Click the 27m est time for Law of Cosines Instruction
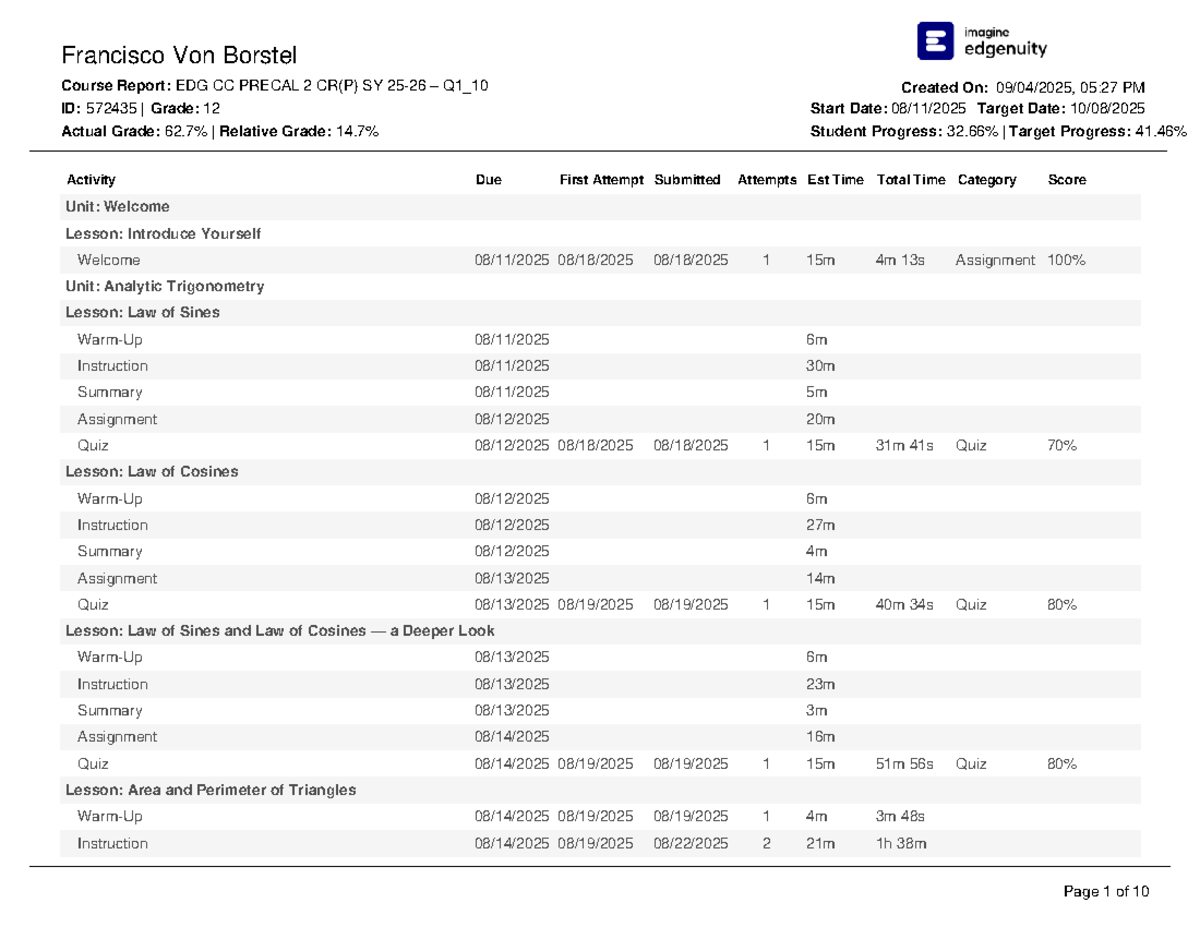 820,525
